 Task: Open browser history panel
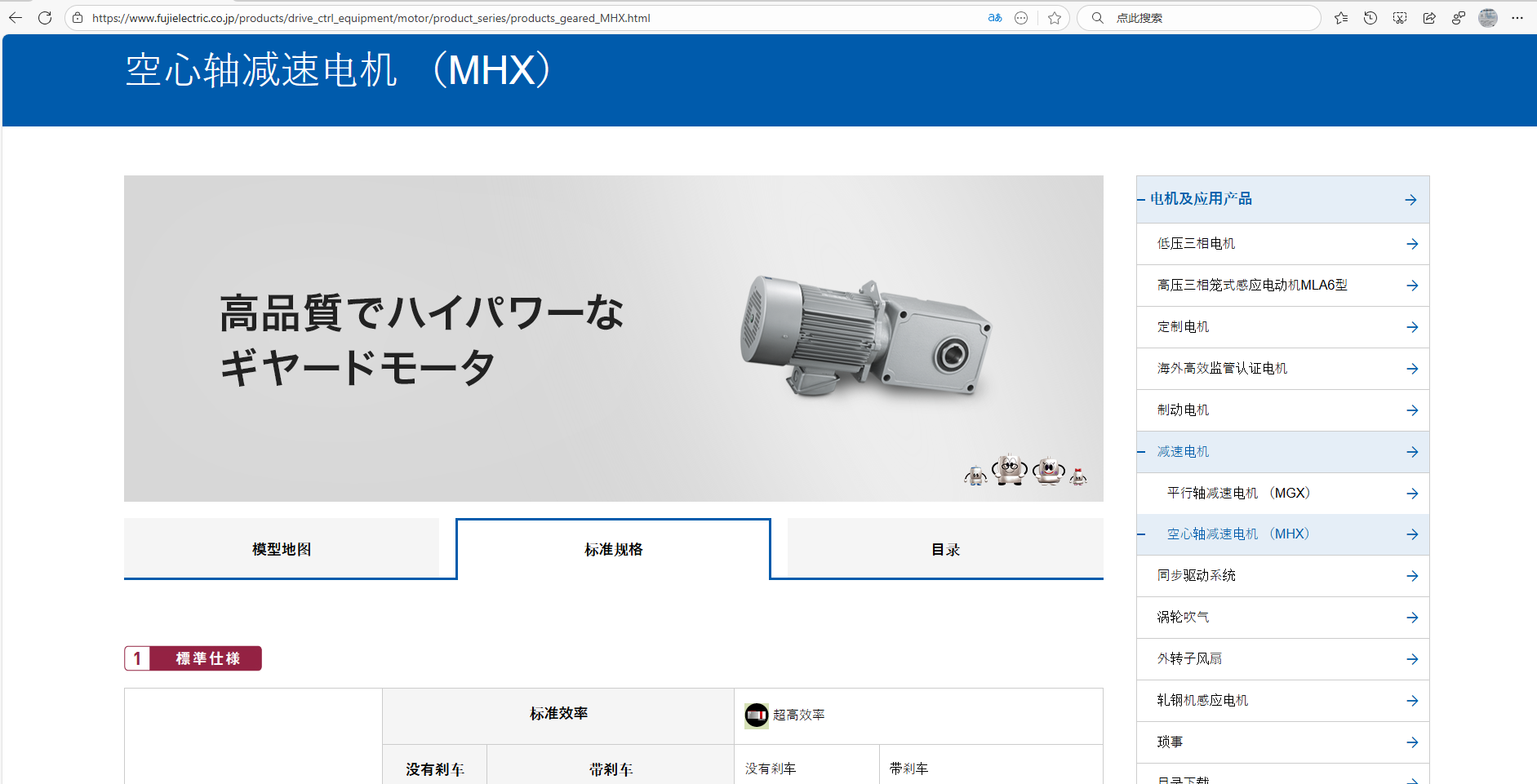[1370, 17]
